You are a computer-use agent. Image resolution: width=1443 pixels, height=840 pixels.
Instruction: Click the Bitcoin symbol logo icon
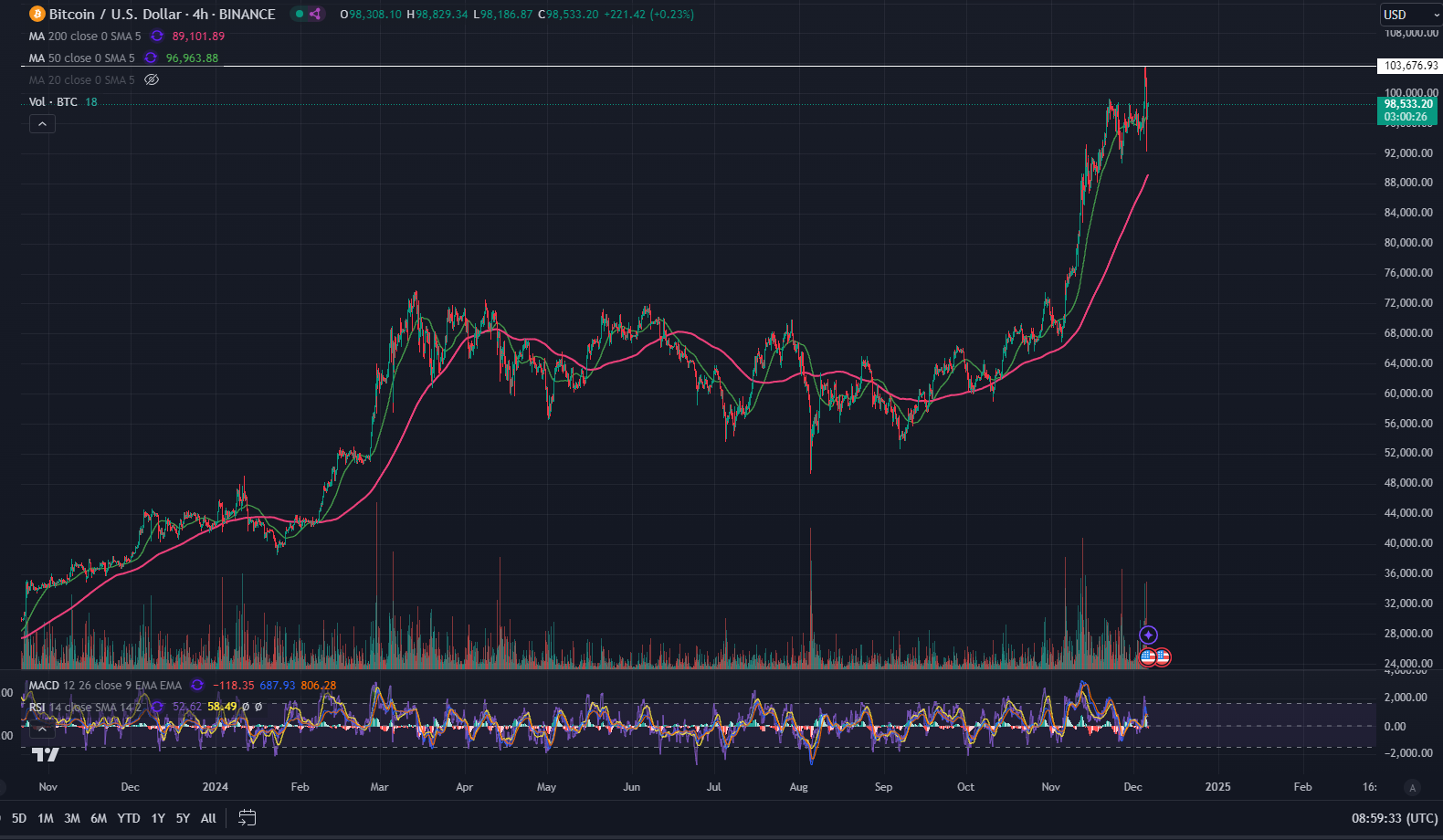[37, 14]
